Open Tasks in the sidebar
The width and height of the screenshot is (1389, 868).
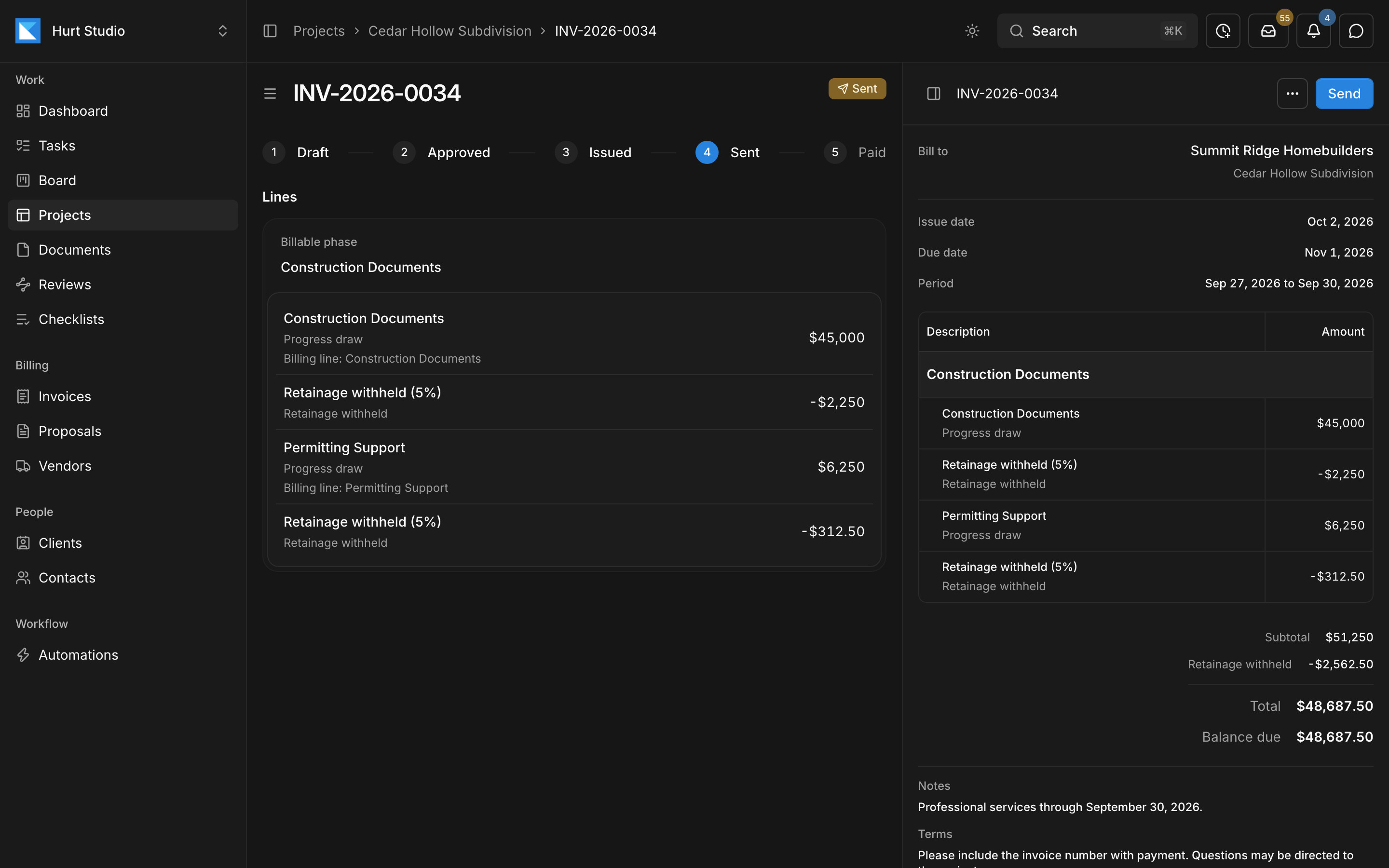pyautogui.click(x=123, y=146)
